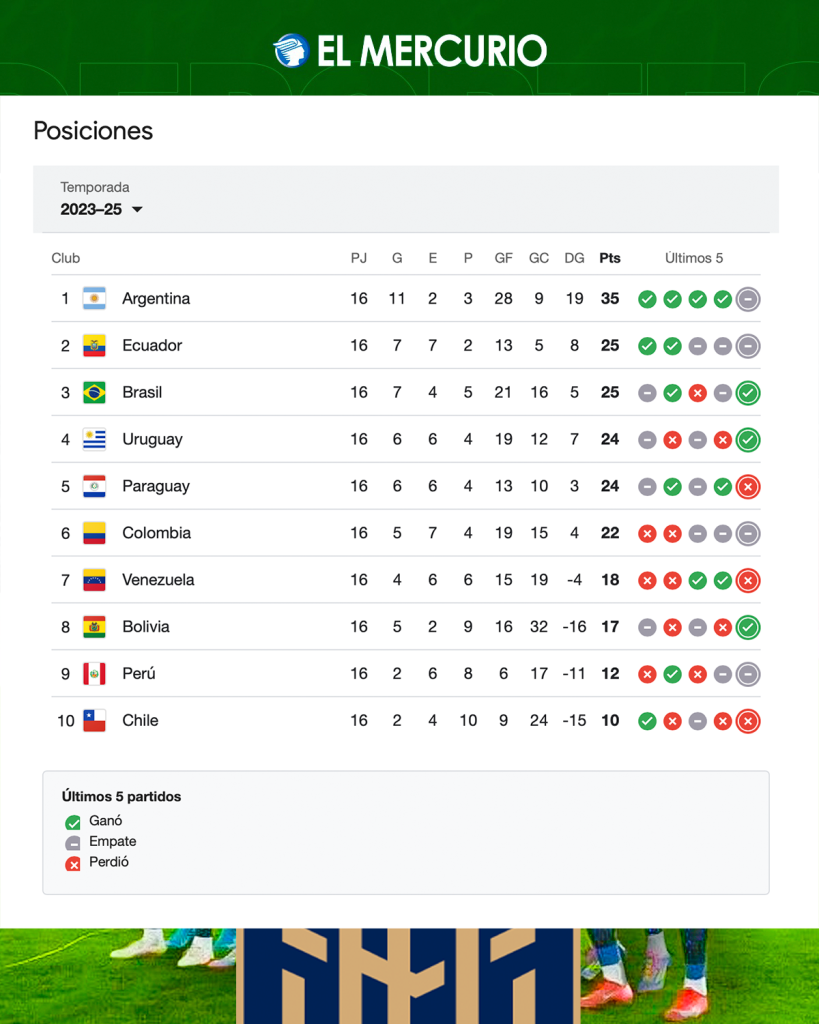Click Venezuela's most recent loss icon
Screen dimensions: 819x1024
pos(748,581)
